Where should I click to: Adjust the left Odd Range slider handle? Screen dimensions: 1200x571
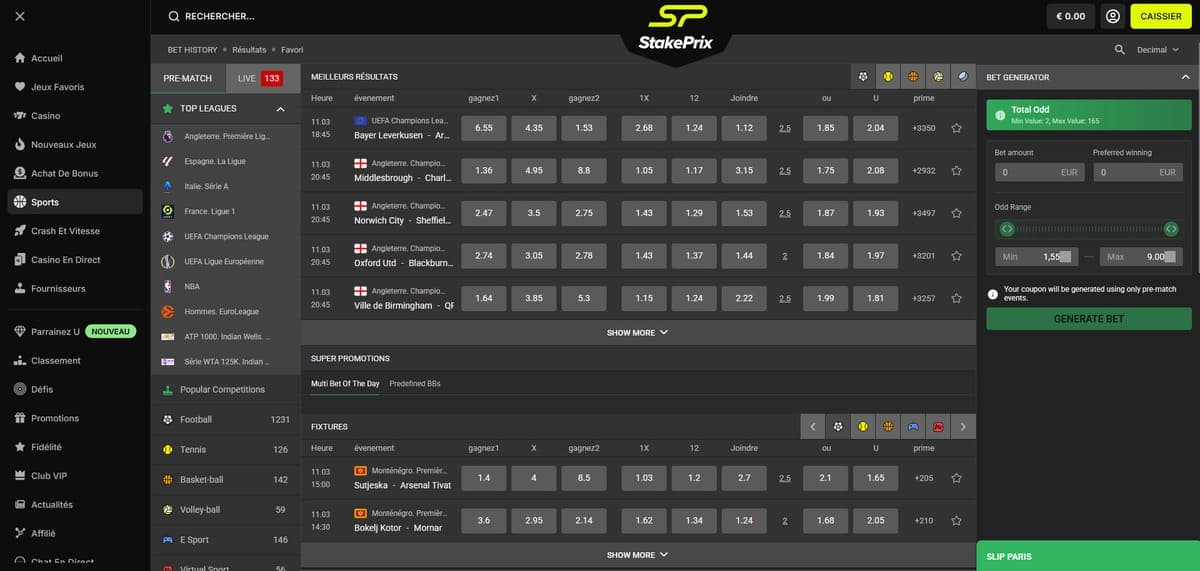pyautogui.click(x=1007, y=229)
